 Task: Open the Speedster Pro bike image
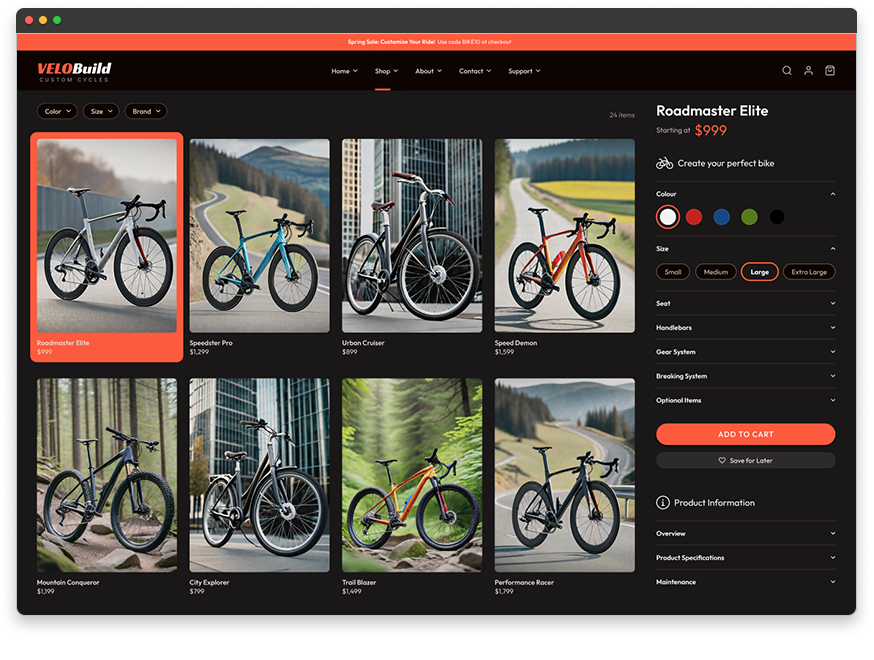pos(259,236)
